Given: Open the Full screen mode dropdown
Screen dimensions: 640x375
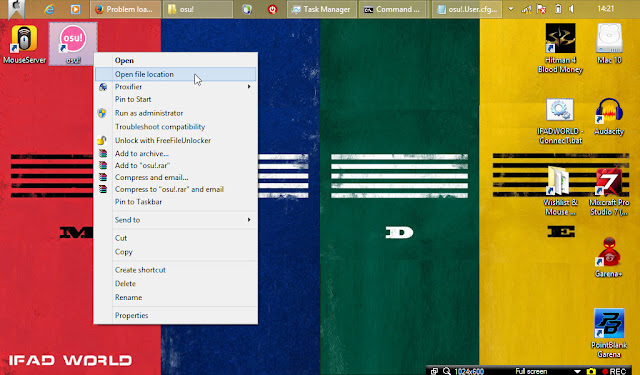Looking at the screenshot, I should pos(577,371).
